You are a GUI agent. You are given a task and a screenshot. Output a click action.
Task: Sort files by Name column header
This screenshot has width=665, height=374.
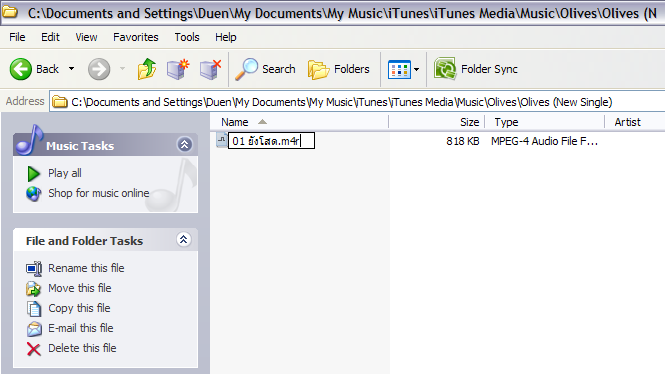pyautogui.click(x=299, y=122)
